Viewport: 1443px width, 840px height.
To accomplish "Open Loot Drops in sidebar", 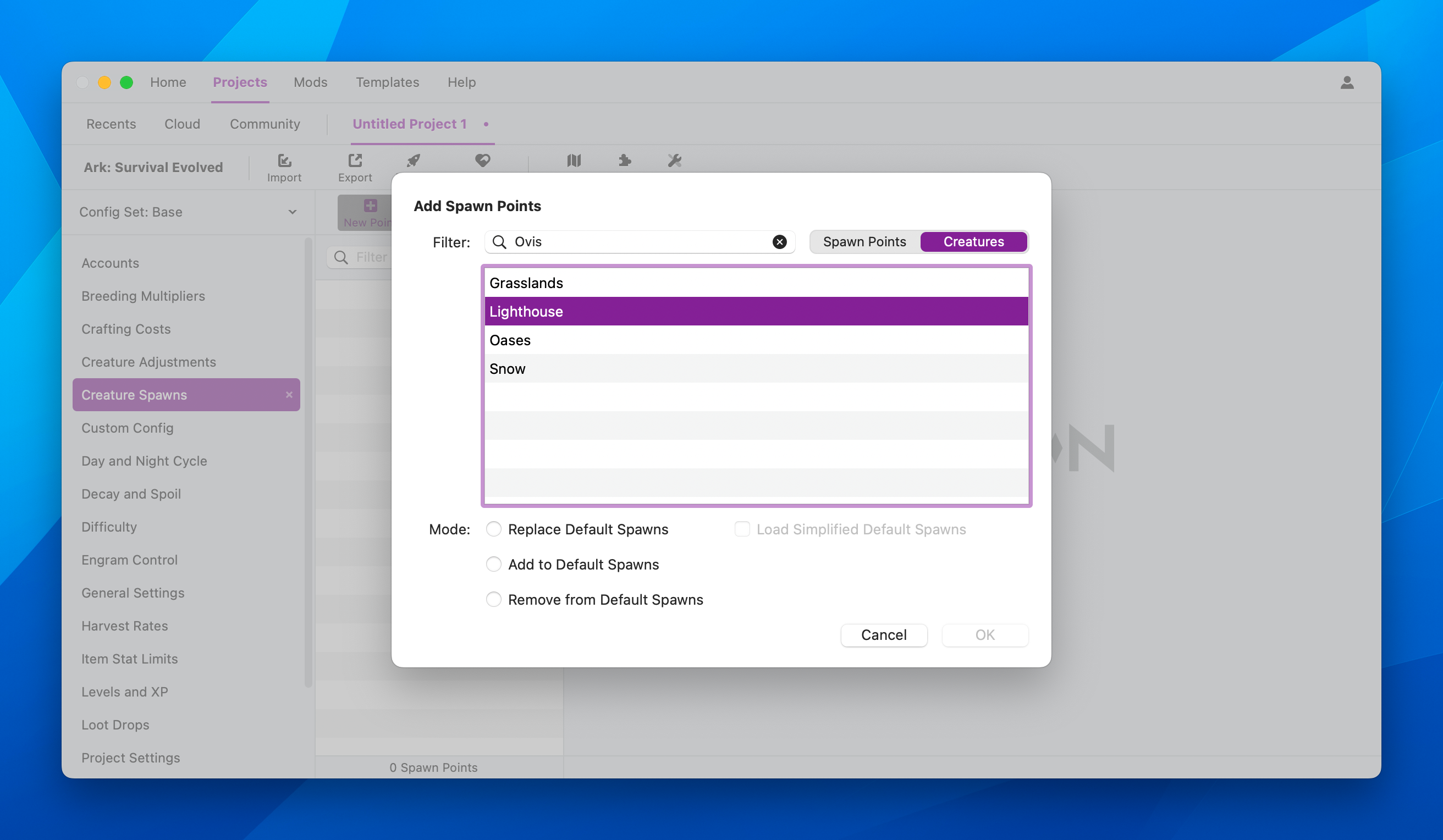I will 115,725.
